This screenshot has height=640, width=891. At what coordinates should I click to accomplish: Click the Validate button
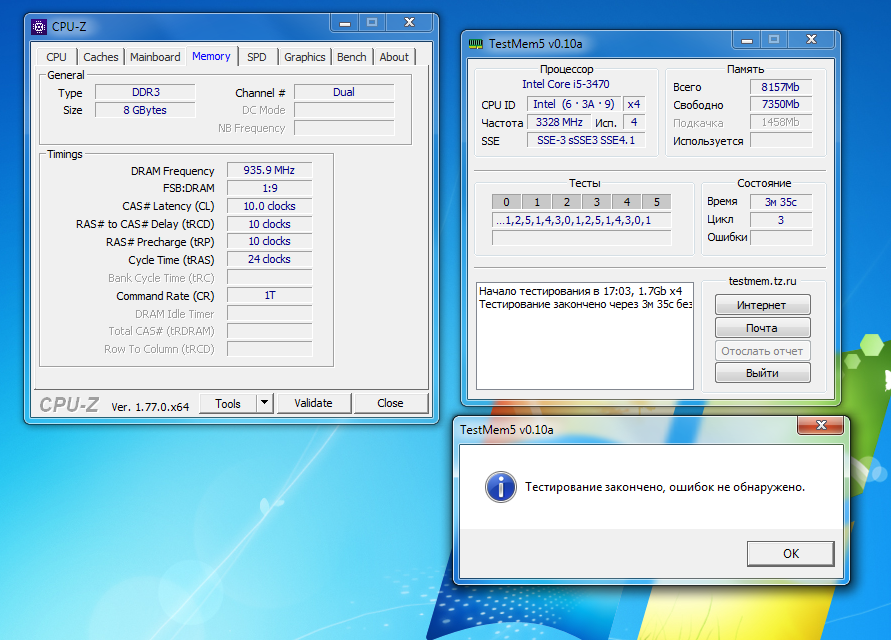313,403
